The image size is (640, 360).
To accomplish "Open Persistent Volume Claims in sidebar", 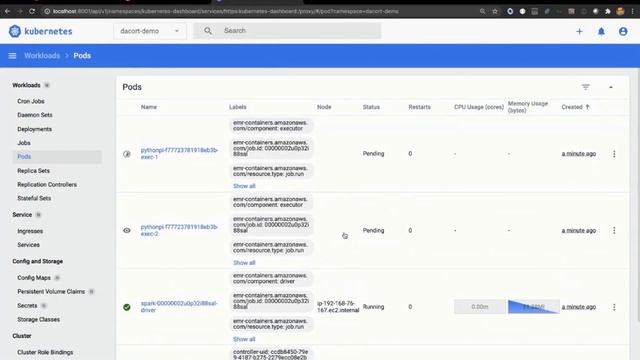I will [51, 291].
